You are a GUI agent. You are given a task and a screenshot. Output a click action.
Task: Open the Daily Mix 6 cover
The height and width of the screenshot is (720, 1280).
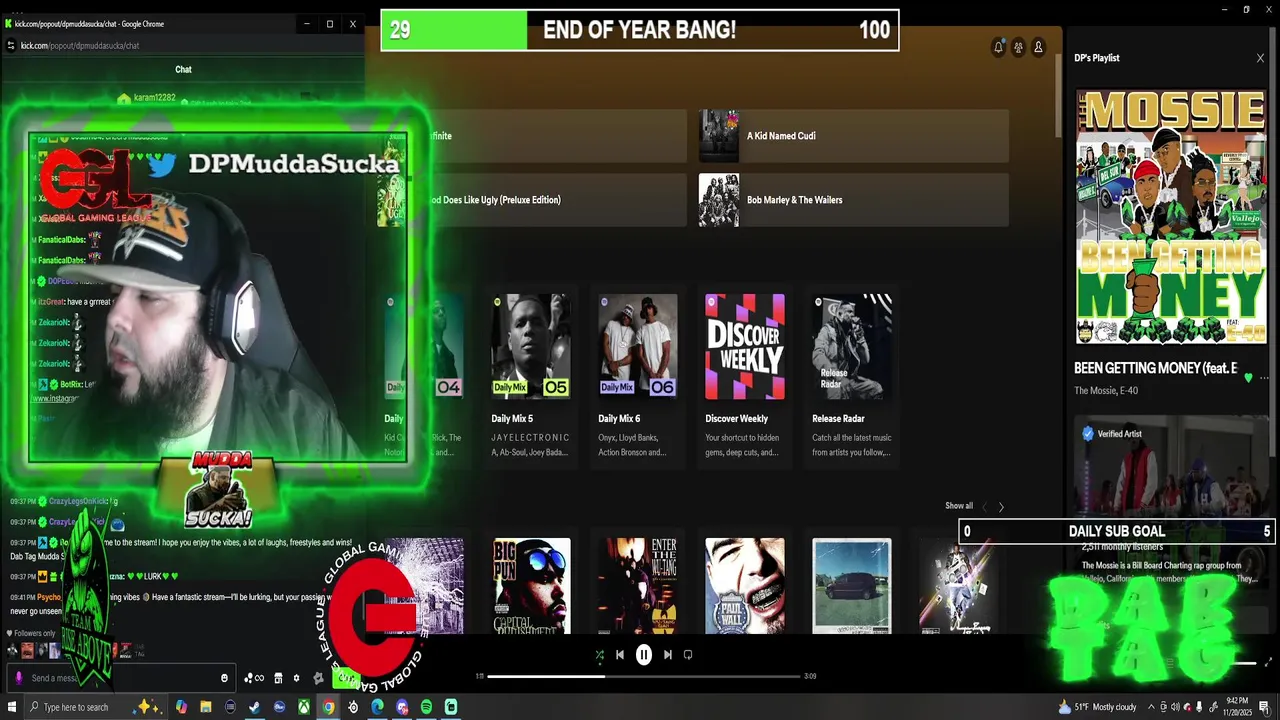click(x=638, y=346)
